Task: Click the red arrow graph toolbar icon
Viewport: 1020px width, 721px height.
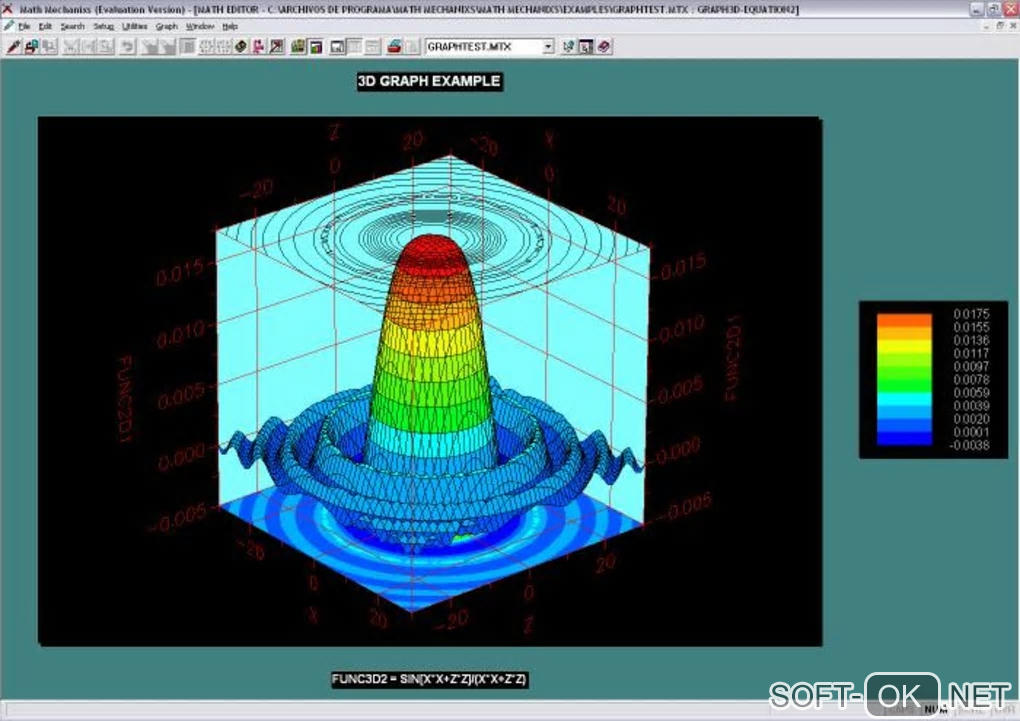Action: (276, 47)
